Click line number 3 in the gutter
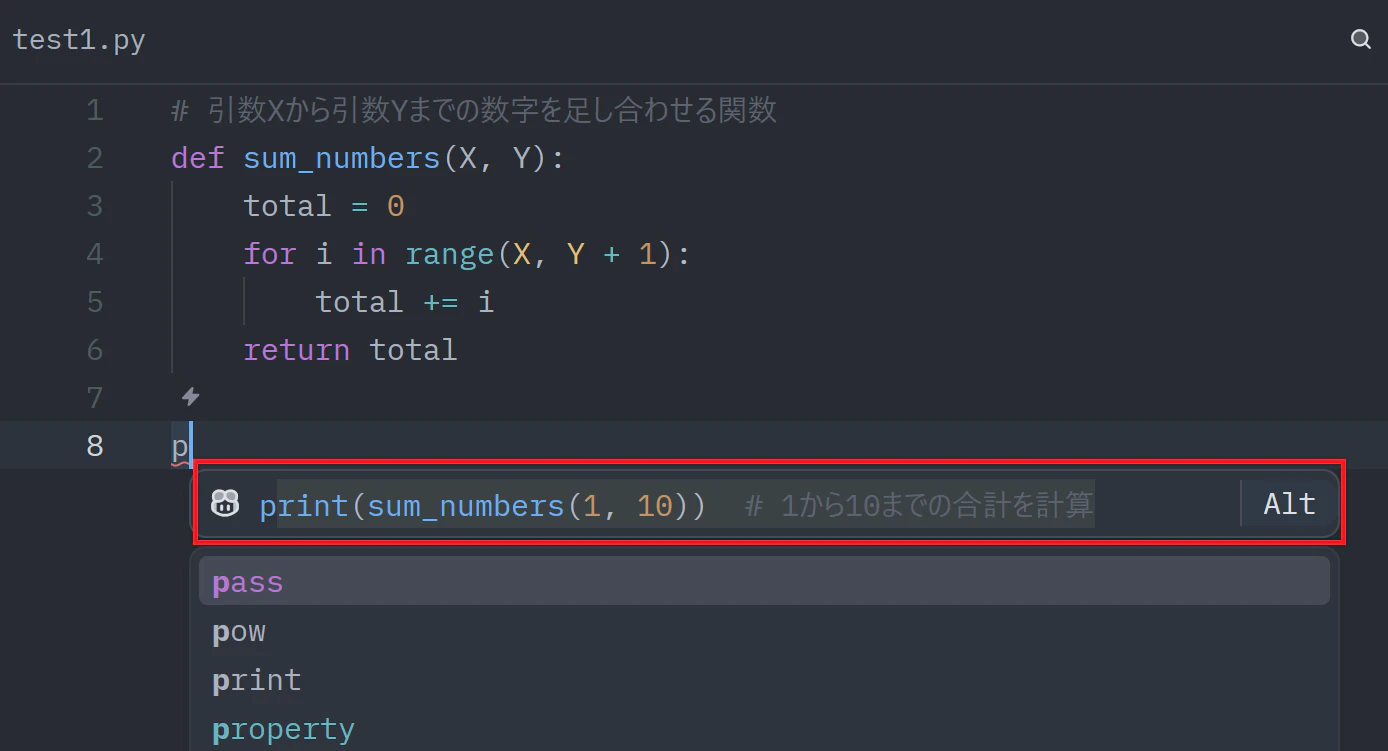This screenshot has width=1388, height=751. coord(95,206)
